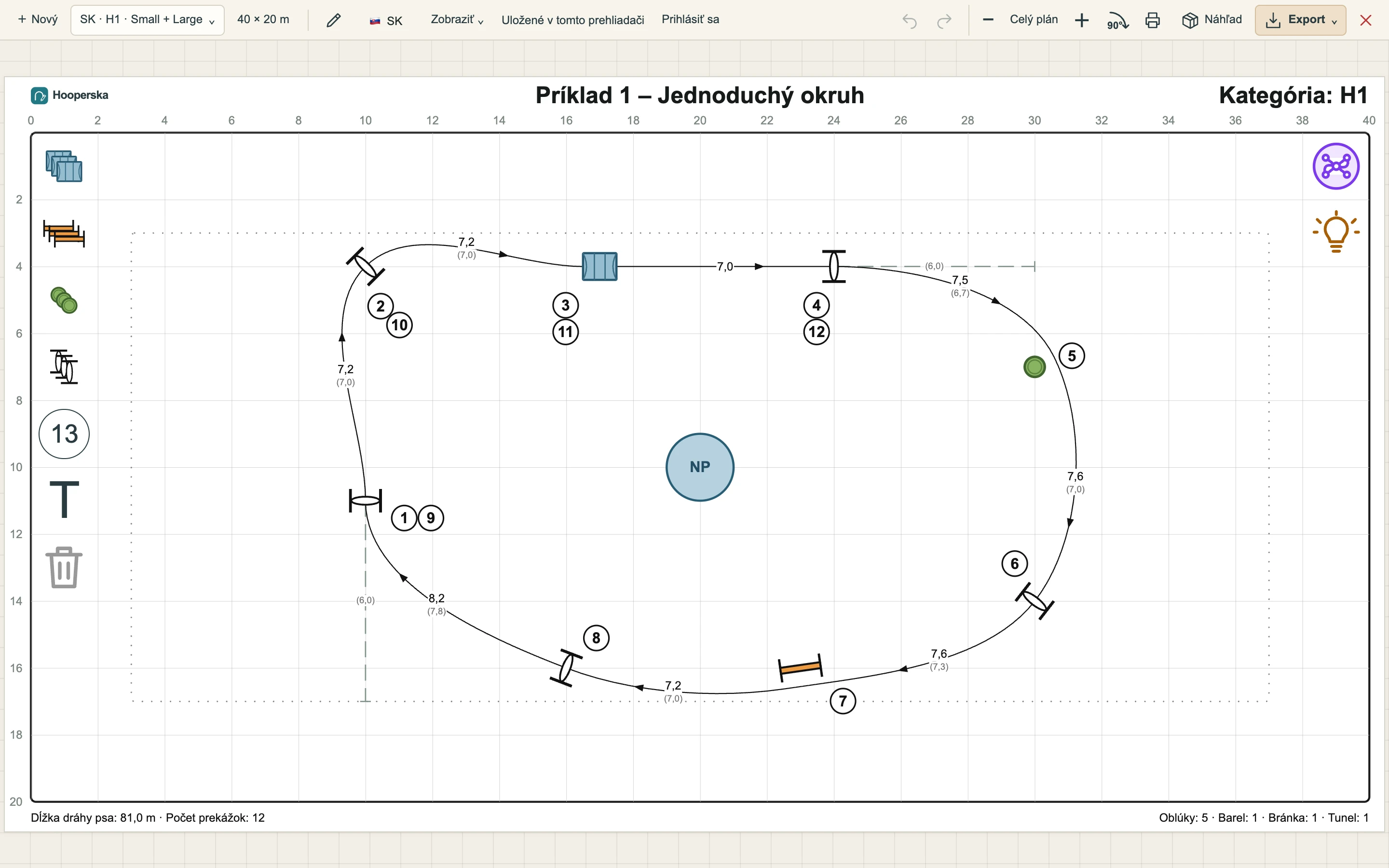
Task: Select the green barrel near number 5
Action: 1035,367
